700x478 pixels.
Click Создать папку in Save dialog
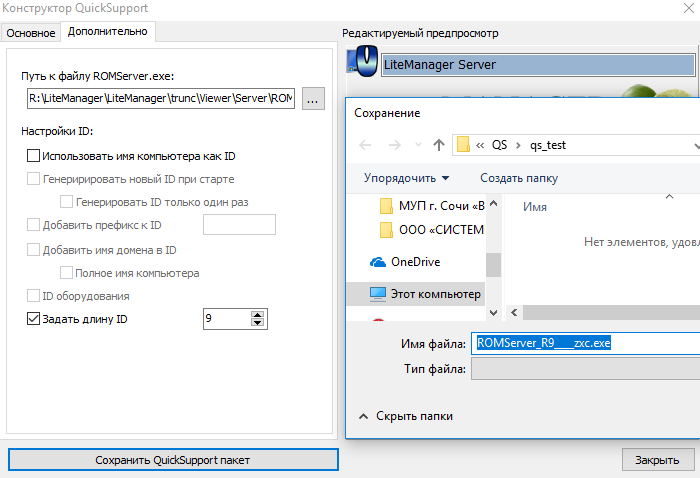click(x=519, y=178)
